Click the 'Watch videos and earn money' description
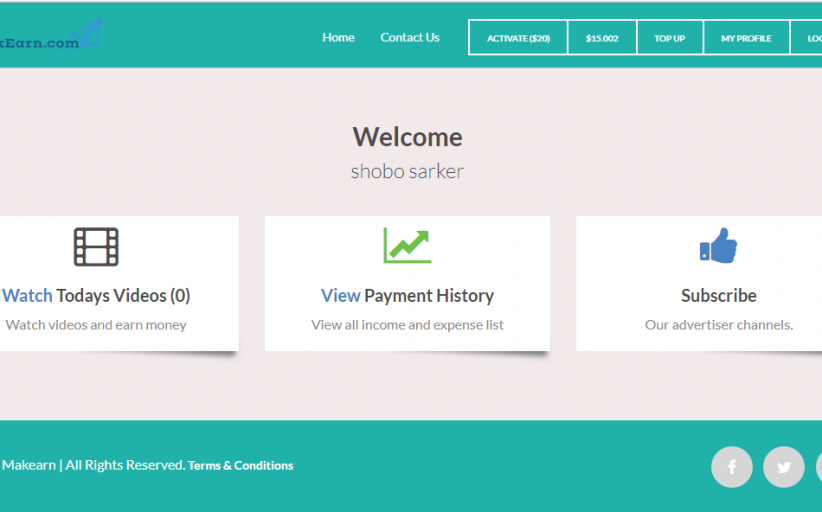The height and width of the screenshot is (512, 822). (96, 325)
